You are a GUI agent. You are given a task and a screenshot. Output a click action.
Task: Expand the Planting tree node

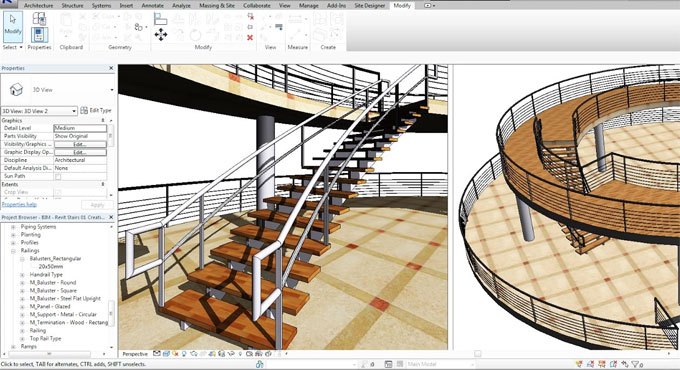point(13,235)
